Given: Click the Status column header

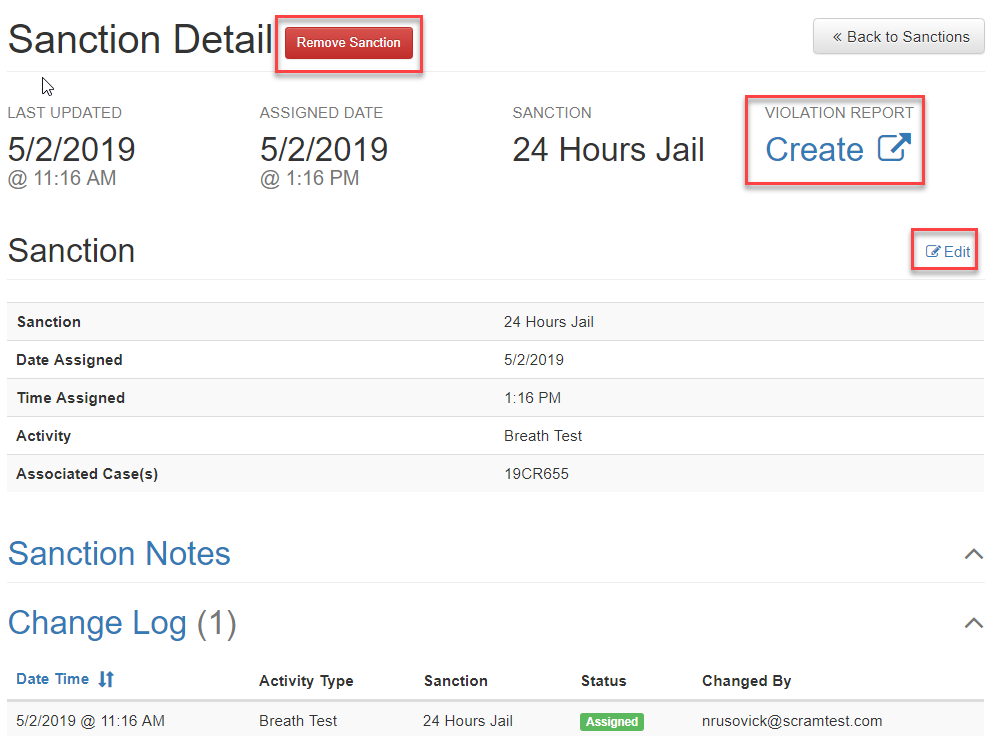Looking at the screenshot, I should (x=603, y=681).
